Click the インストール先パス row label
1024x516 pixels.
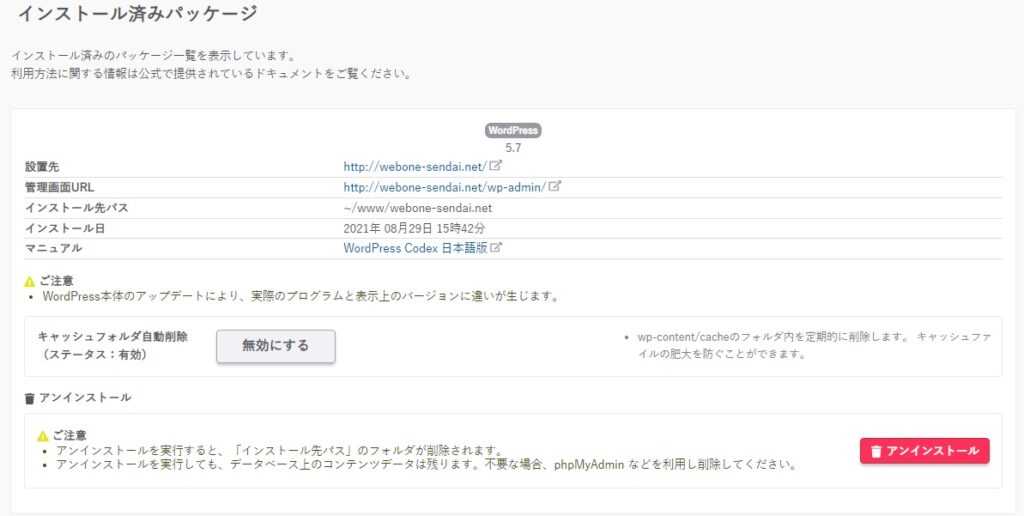(76, 208)
